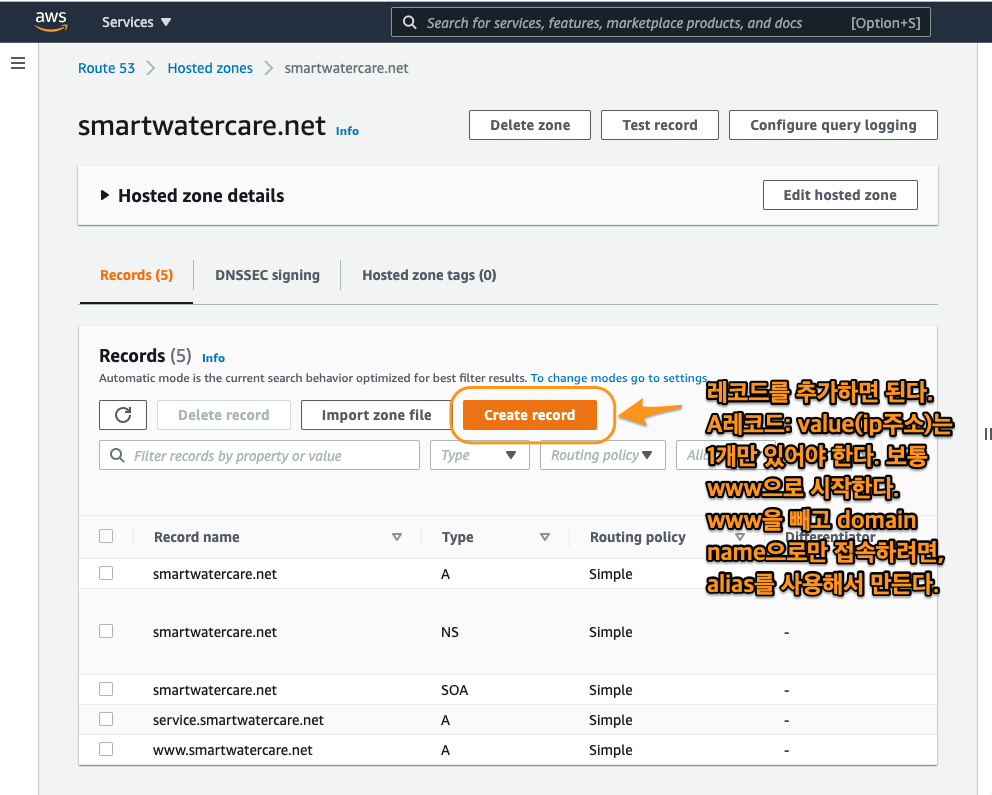
Task: Click the refresh records icon button
Action: pos(123,415)
